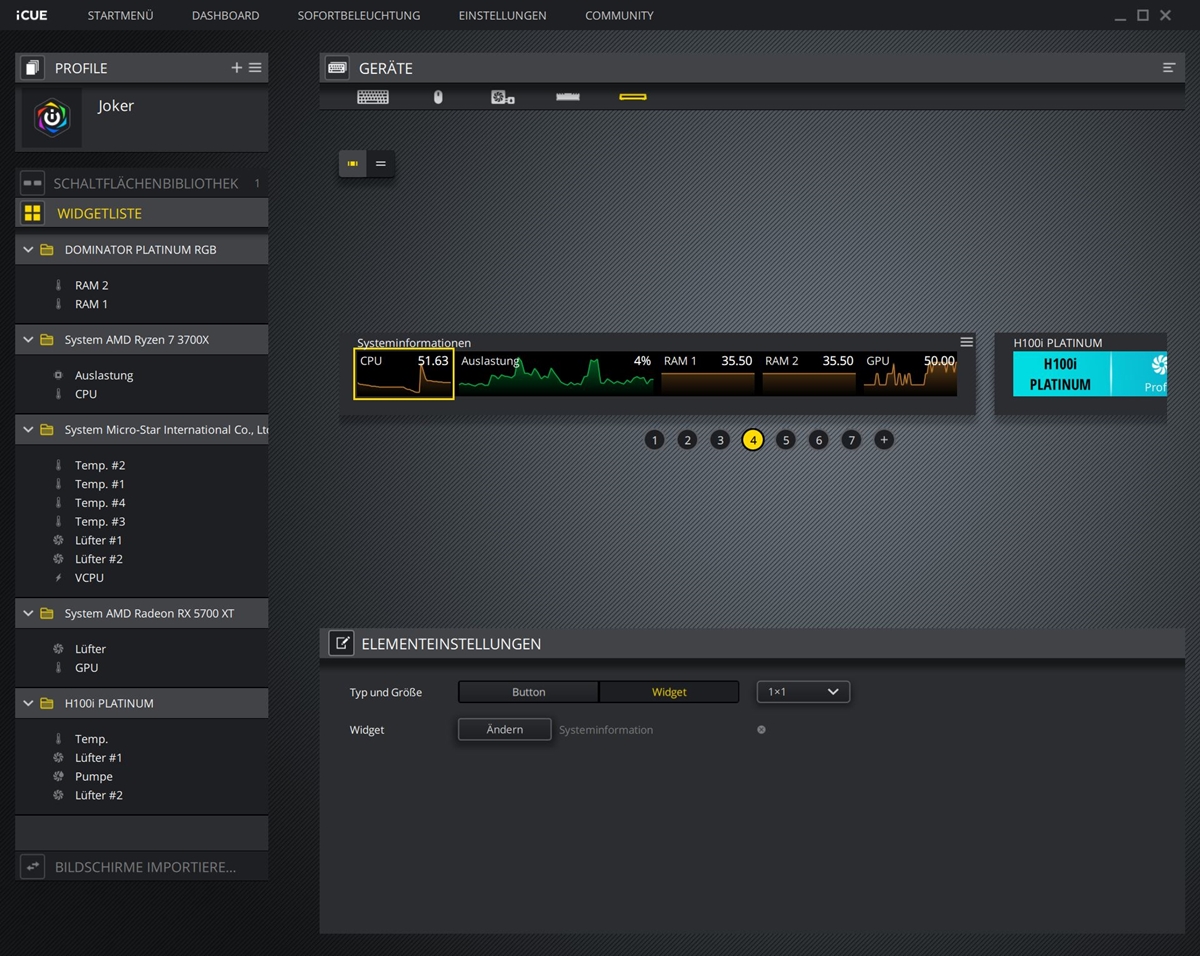This screenshot has height=956, width=1200.
Task: Collapse the DOMINATOR PLATINUM RGB folder
Action: pos(28,250)
